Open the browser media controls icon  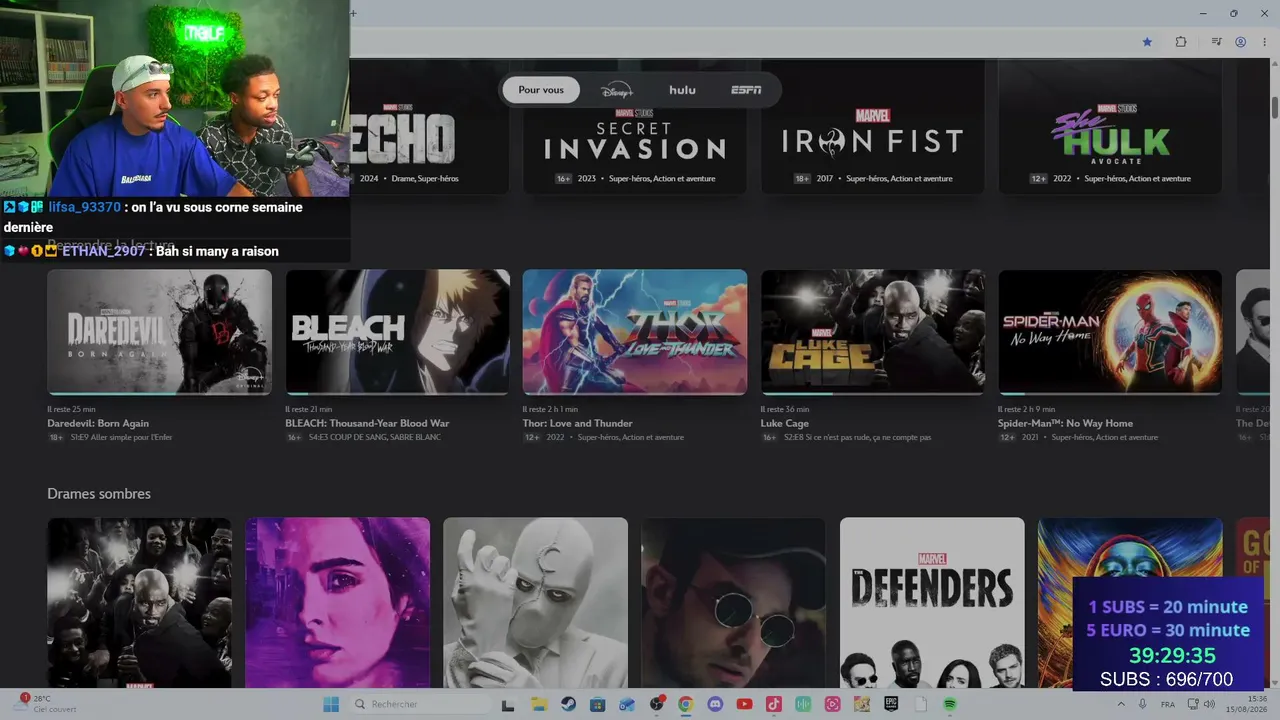point(1217,42)
